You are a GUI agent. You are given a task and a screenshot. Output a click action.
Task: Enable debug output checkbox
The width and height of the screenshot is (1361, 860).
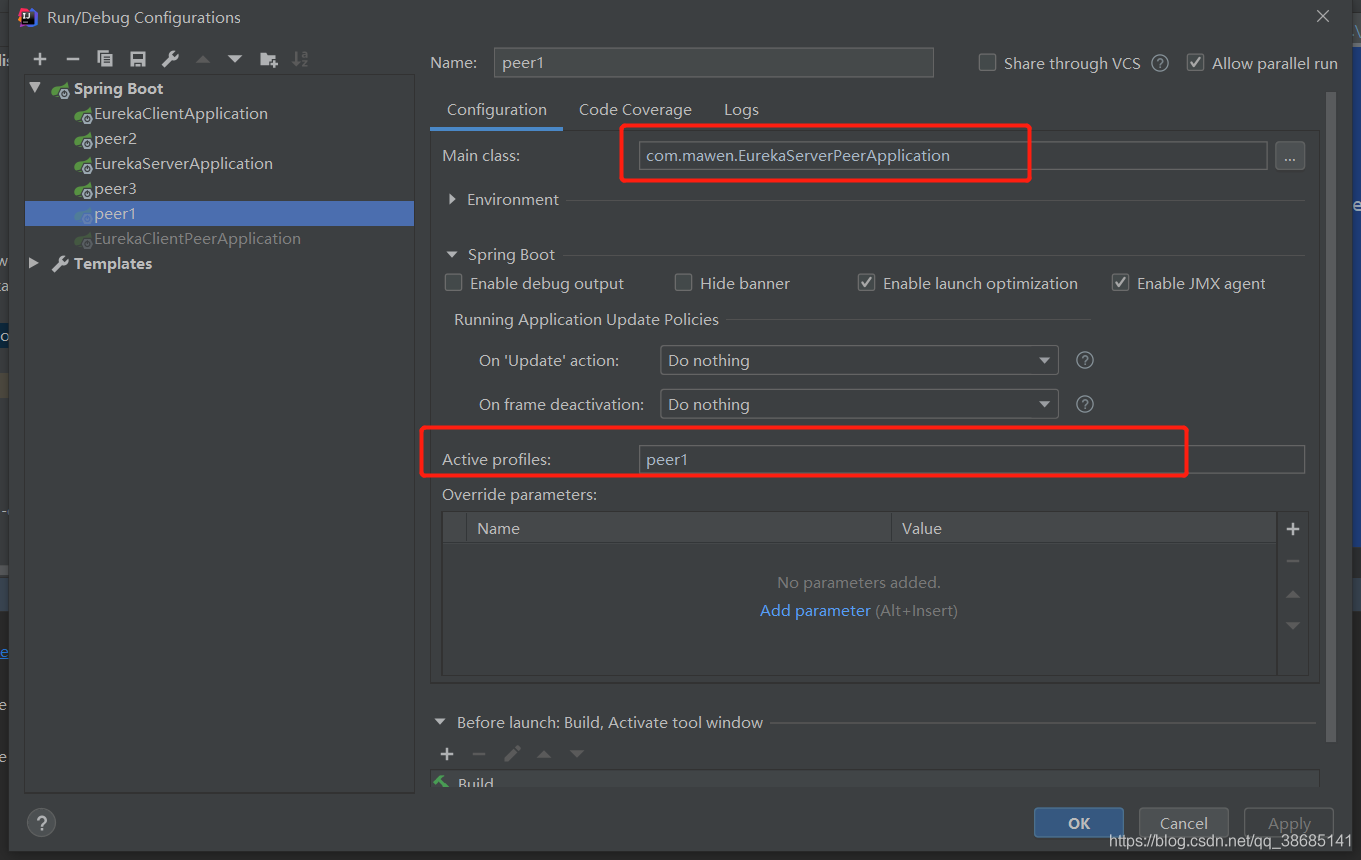pos(453,283)
